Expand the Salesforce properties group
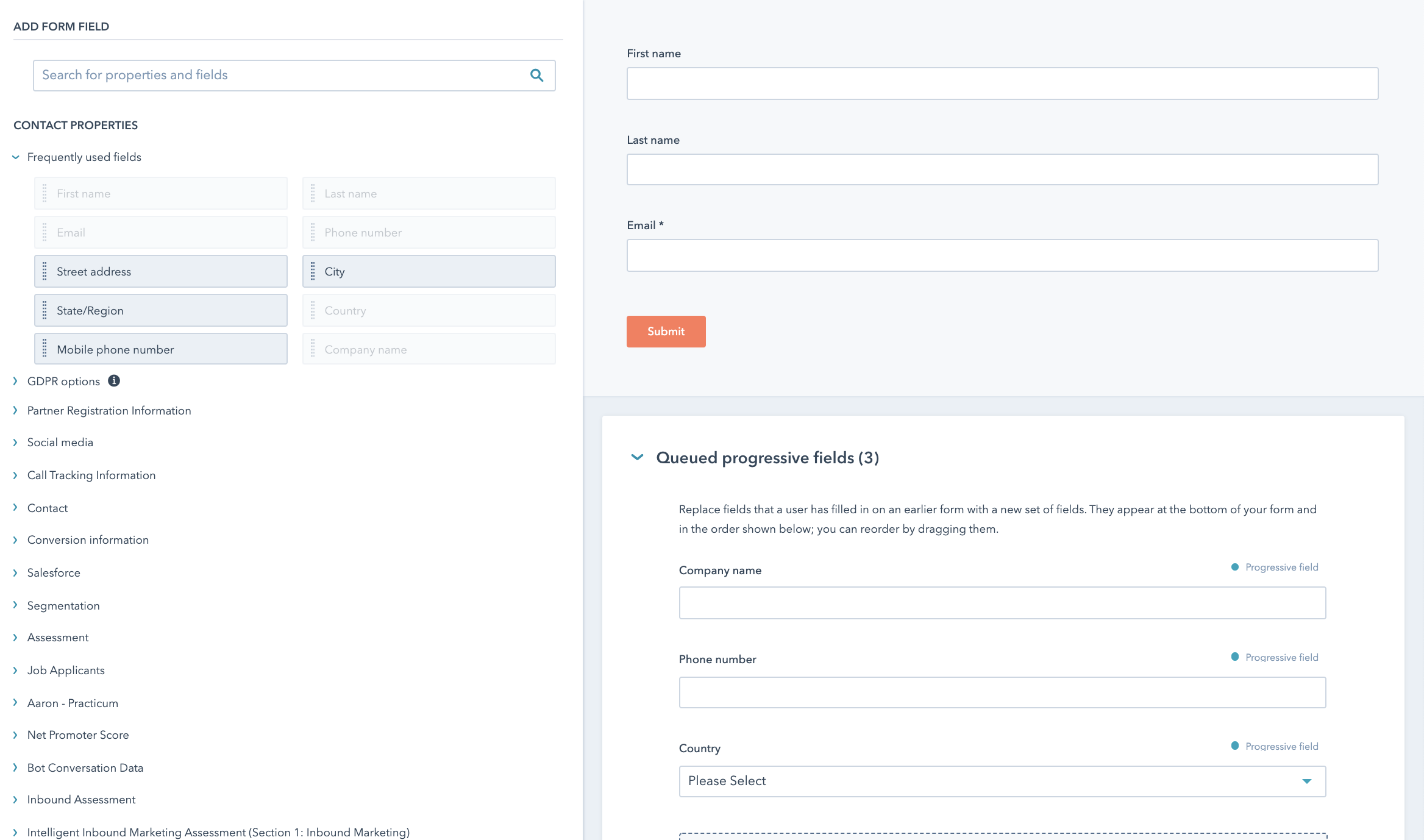The height and width of the screenshot is (840, 1424). (x=54, y=573)
